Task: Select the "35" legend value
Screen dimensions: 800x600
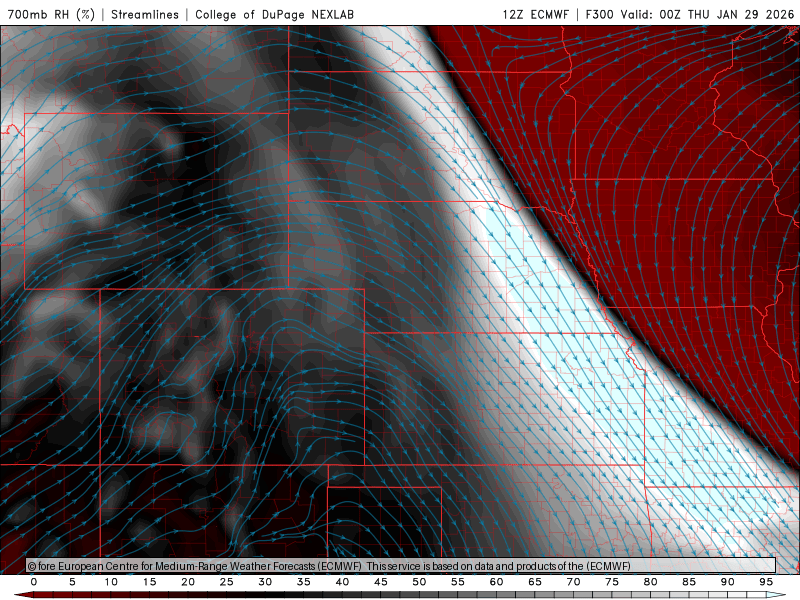Action: tap(304, 582)
